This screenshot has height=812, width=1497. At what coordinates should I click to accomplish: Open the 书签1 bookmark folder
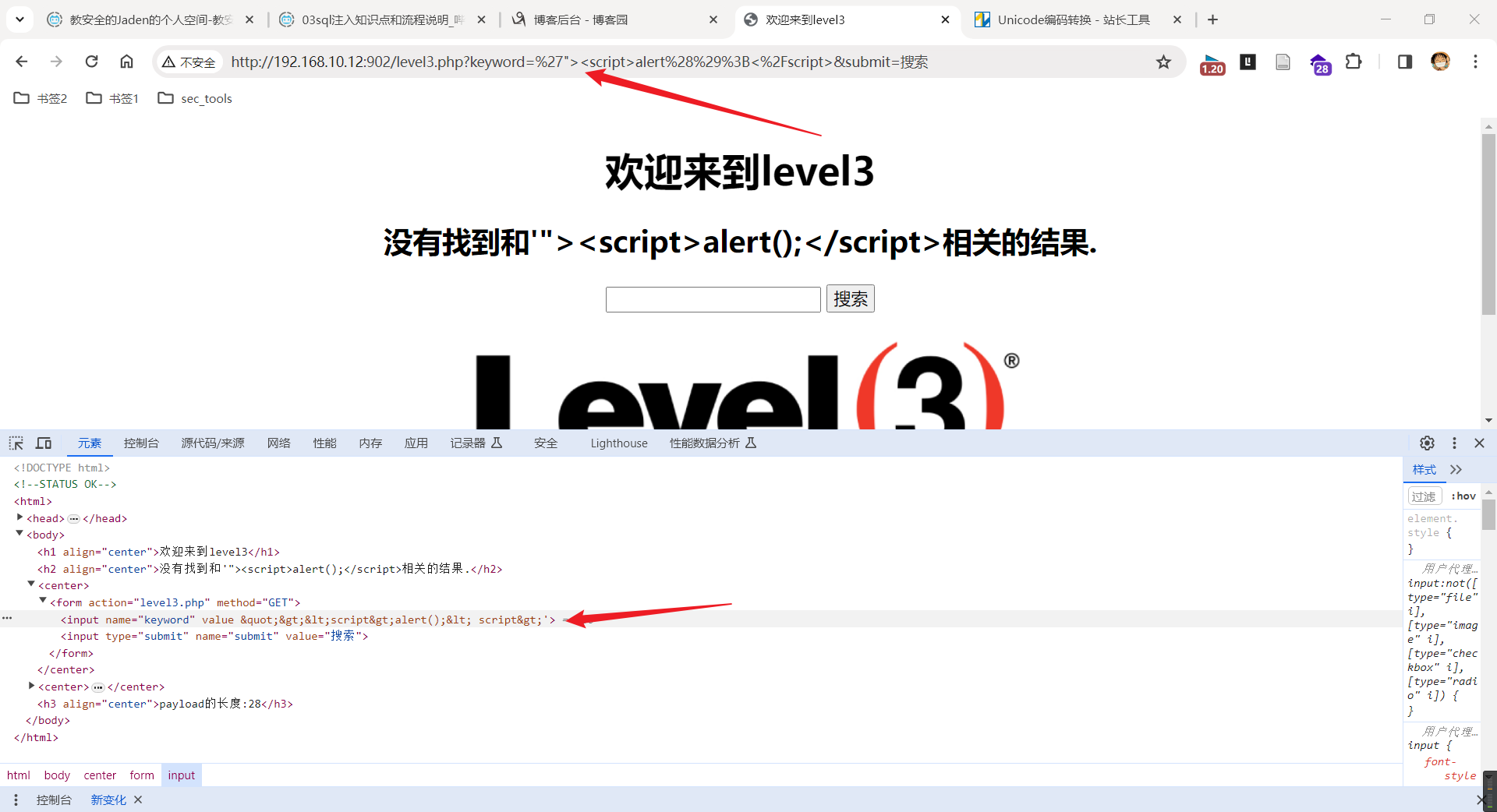(x=112, y=98)
